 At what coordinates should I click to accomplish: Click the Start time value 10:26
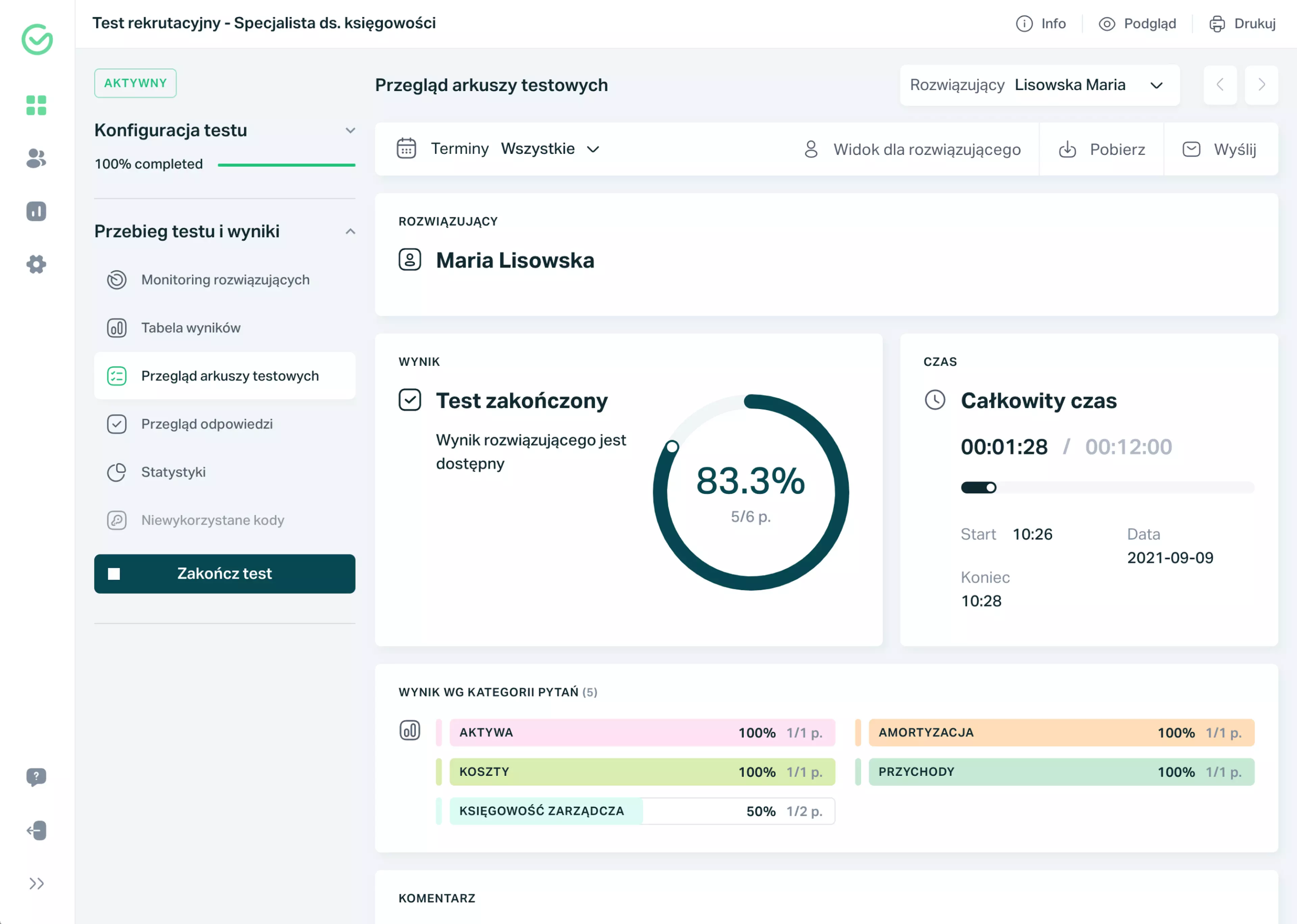tap(1032, 534)
